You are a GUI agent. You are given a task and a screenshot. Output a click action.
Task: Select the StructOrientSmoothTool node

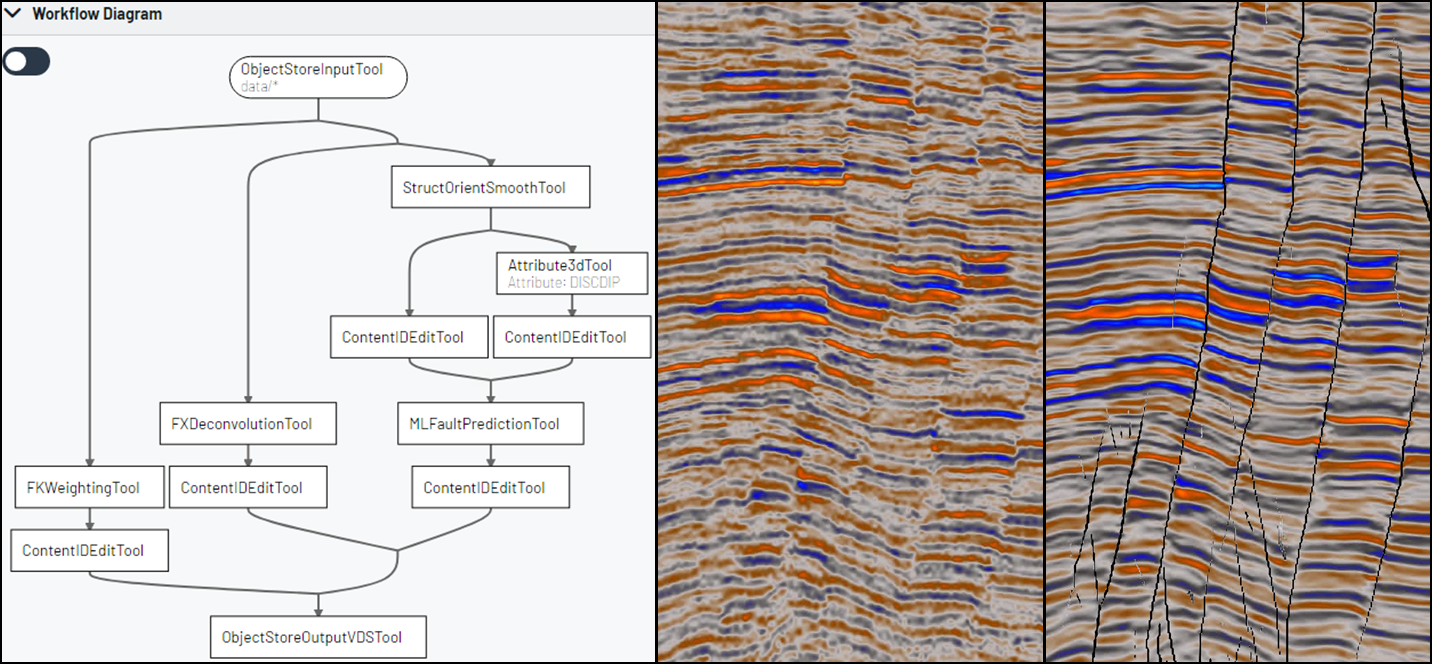pyautogui.click(x=490, y=188)
